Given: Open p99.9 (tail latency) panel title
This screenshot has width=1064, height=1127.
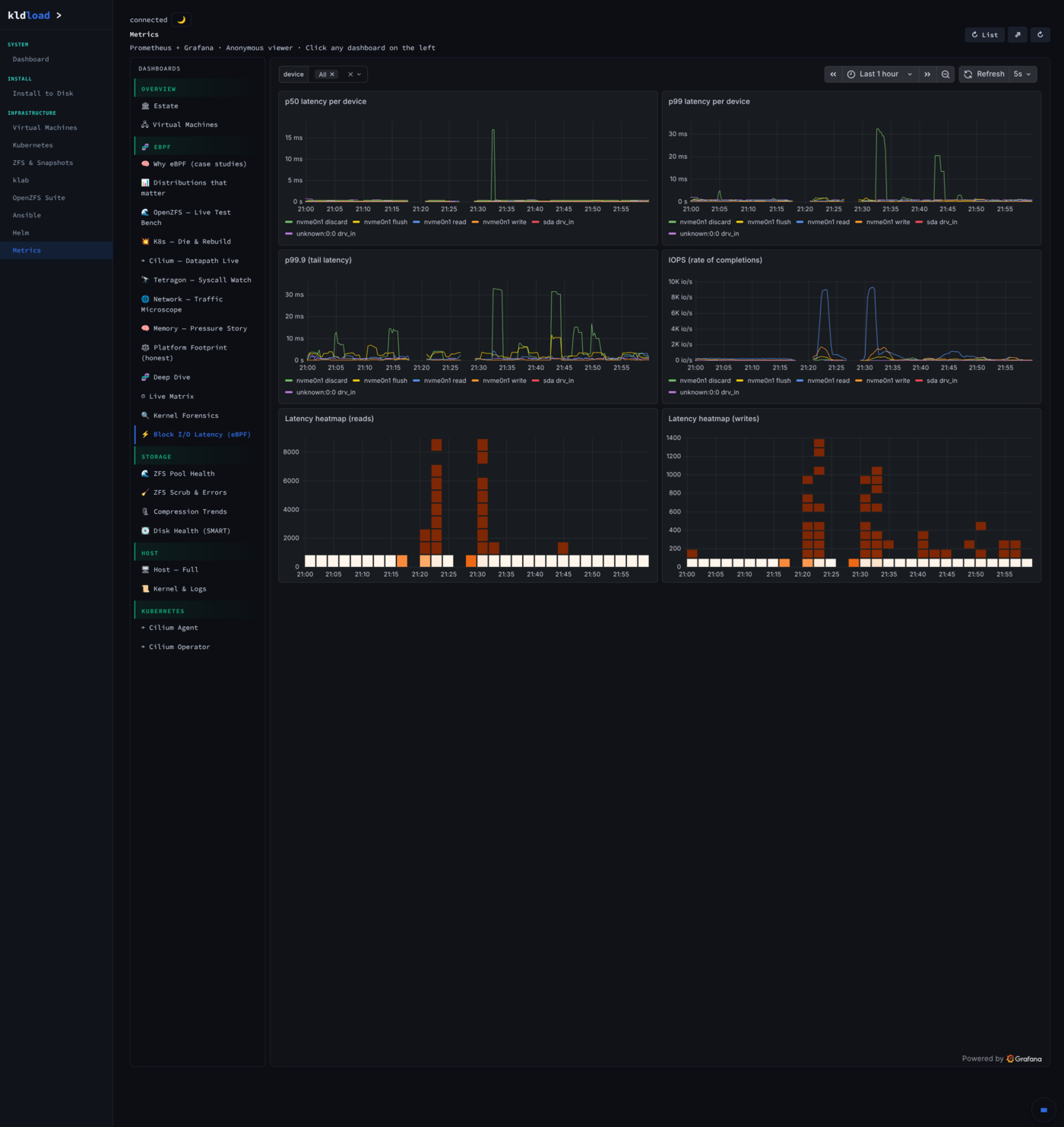Looking at the screenshot, I should click(318, 260).
